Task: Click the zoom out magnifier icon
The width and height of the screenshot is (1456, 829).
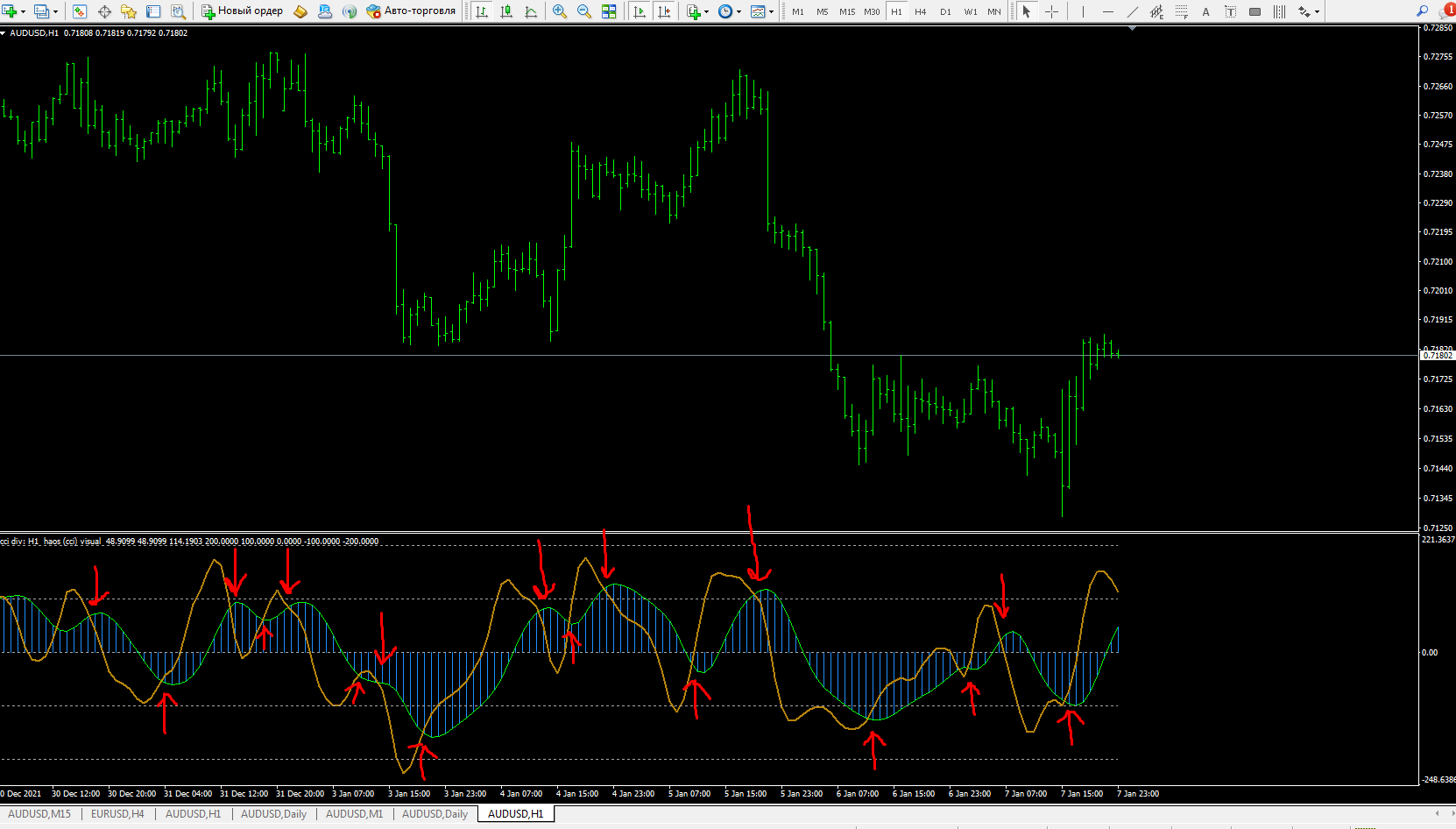Action: click(583, 11)
